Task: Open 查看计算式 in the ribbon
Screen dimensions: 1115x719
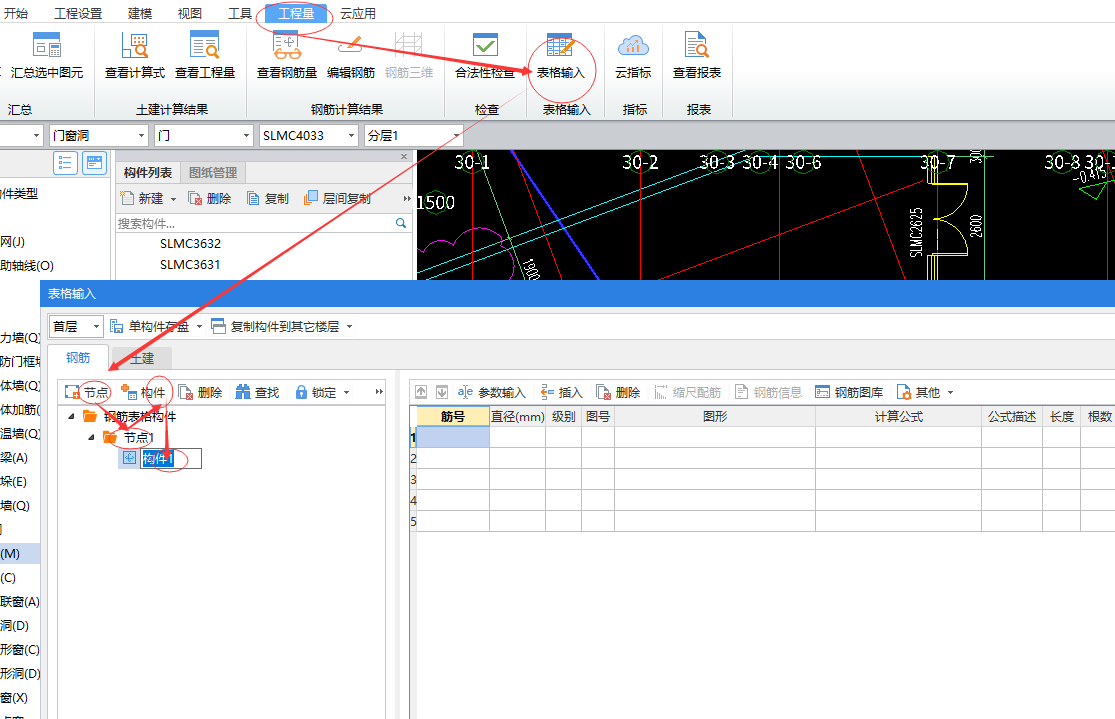Action: click(134, 57)
